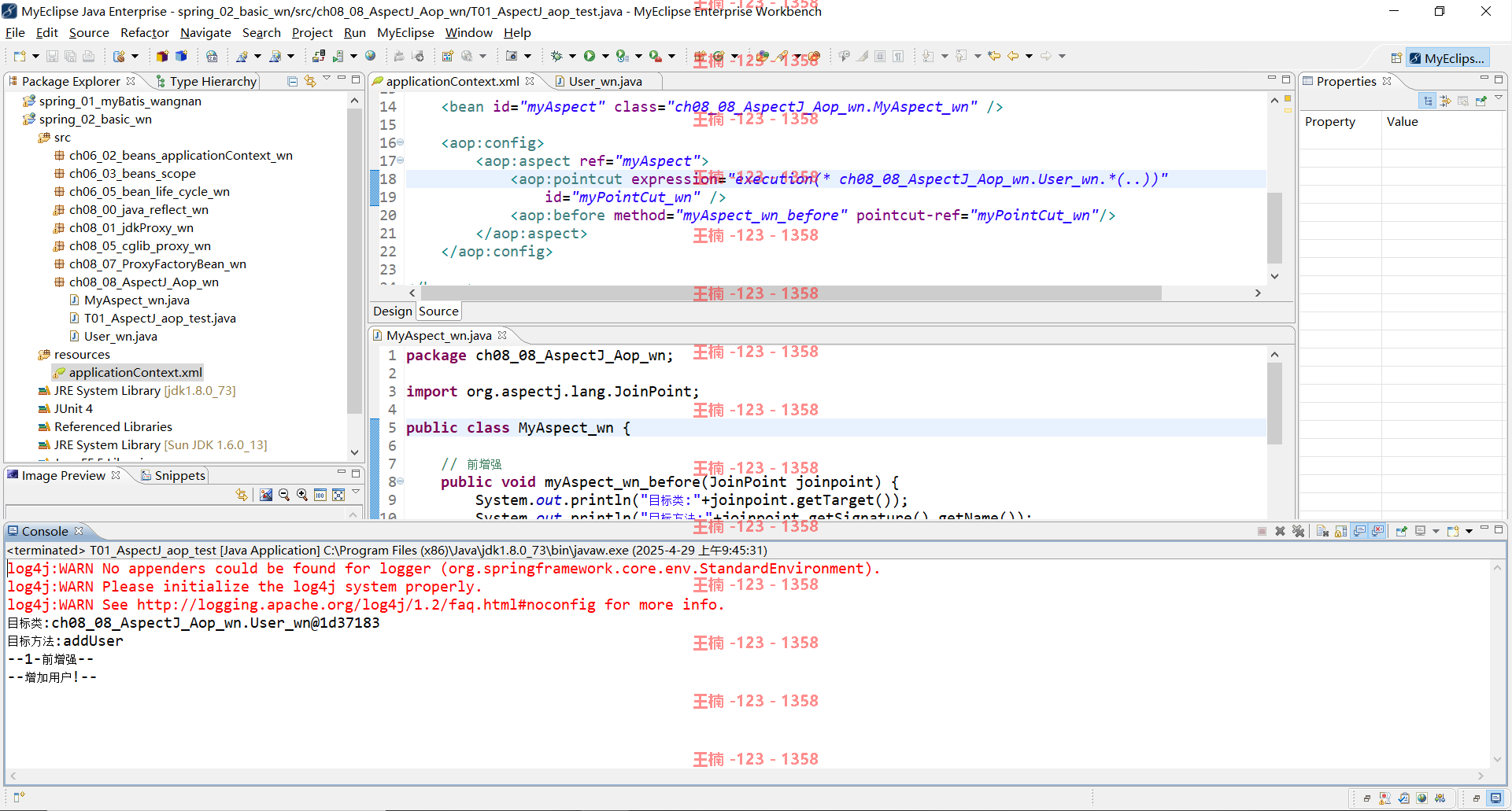Click MyAspect editor vertical scrollbar thumb
This screenshot has height=811, width=1512.
tap(1274, 404)
